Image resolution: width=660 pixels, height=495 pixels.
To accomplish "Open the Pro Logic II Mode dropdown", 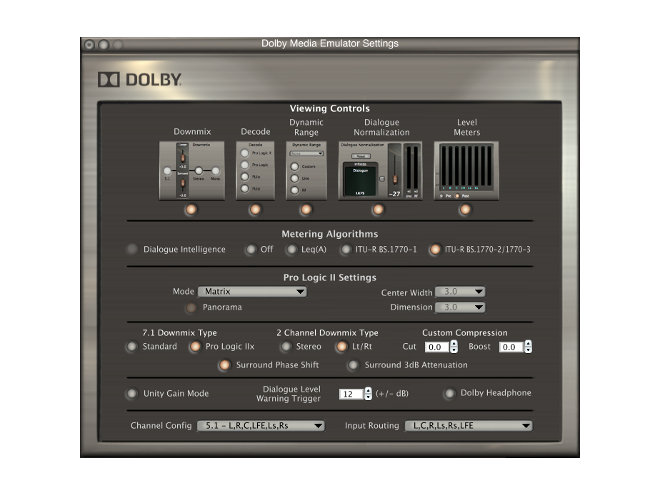I will point(252,291).
